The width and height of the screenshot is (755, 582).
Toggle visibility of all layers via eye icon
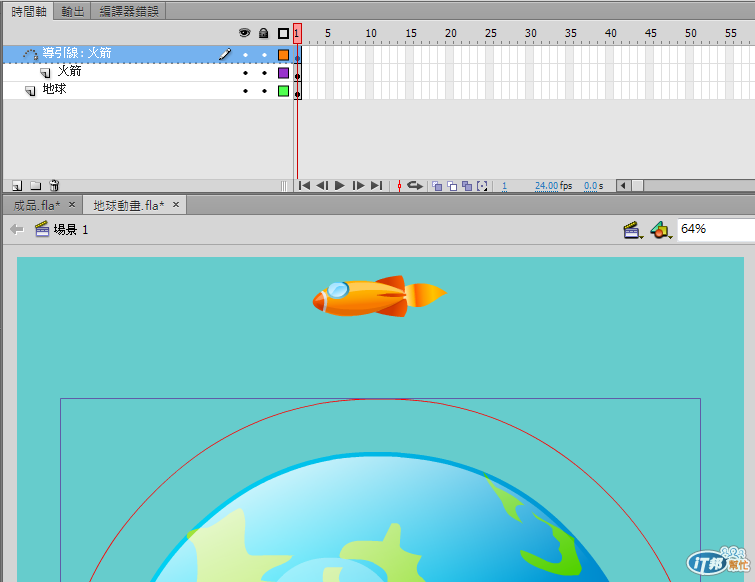tap(245, 33)
